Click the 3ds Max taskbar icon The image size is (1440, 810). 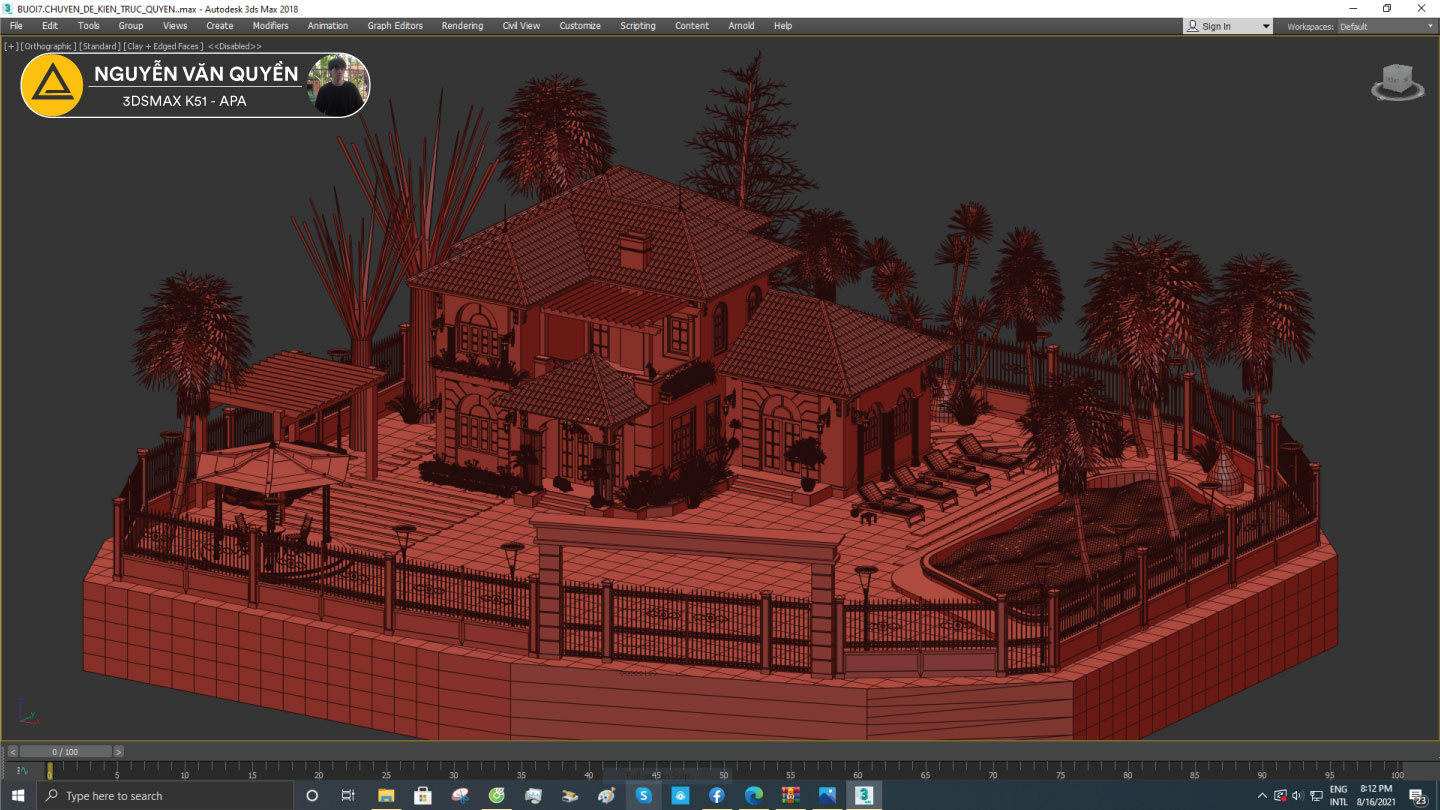click(864, 795)
